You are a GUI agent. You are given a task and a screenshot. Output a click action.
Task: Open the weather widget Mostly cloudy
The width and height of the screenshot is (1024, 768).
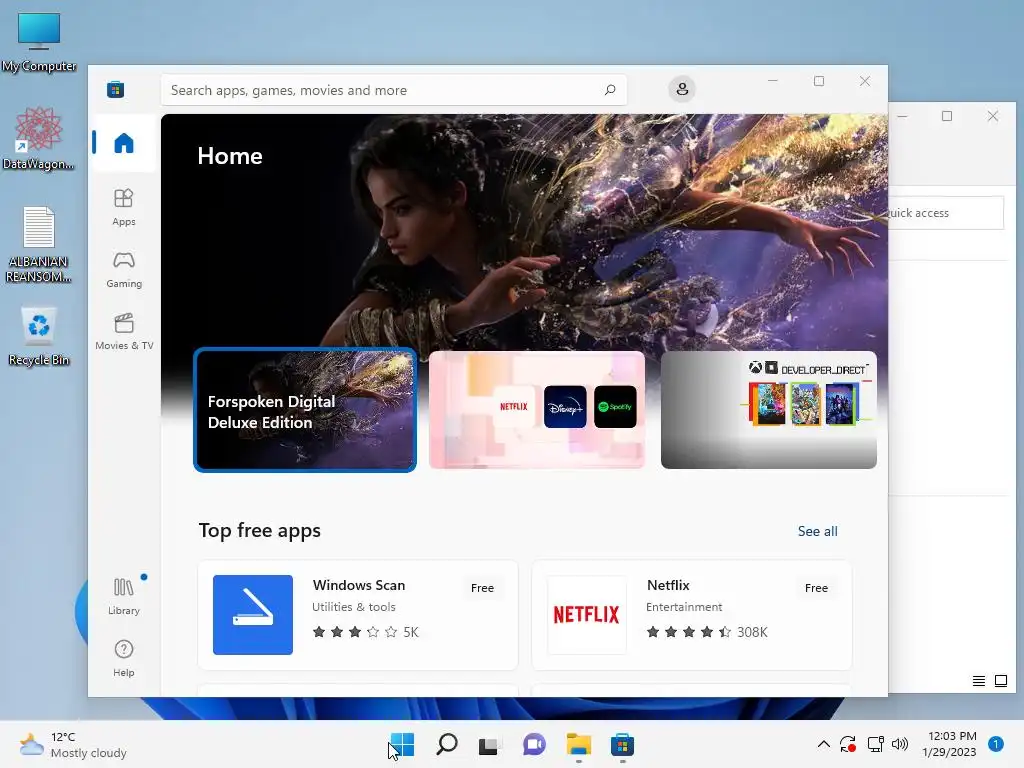pyautogui.click(x=73, y=744)
